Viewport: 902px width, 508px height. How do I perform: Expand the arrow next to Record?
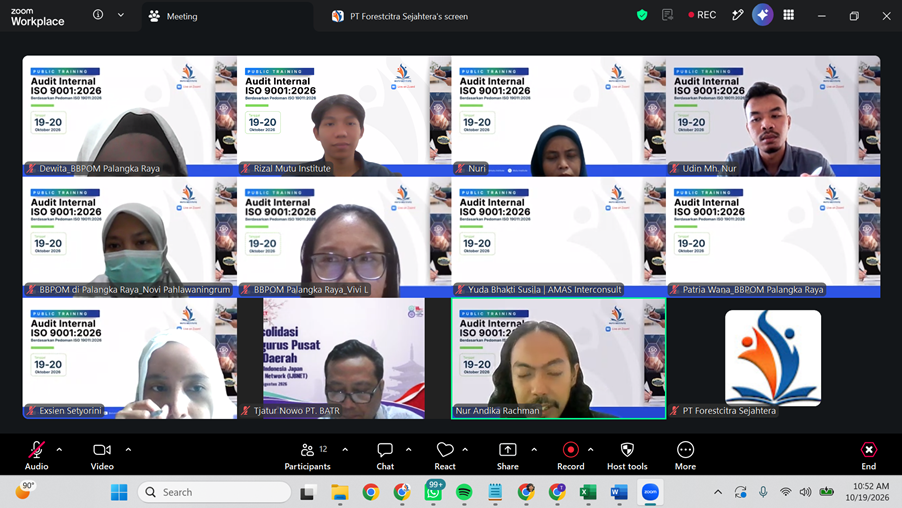click(x=591, y=450)
